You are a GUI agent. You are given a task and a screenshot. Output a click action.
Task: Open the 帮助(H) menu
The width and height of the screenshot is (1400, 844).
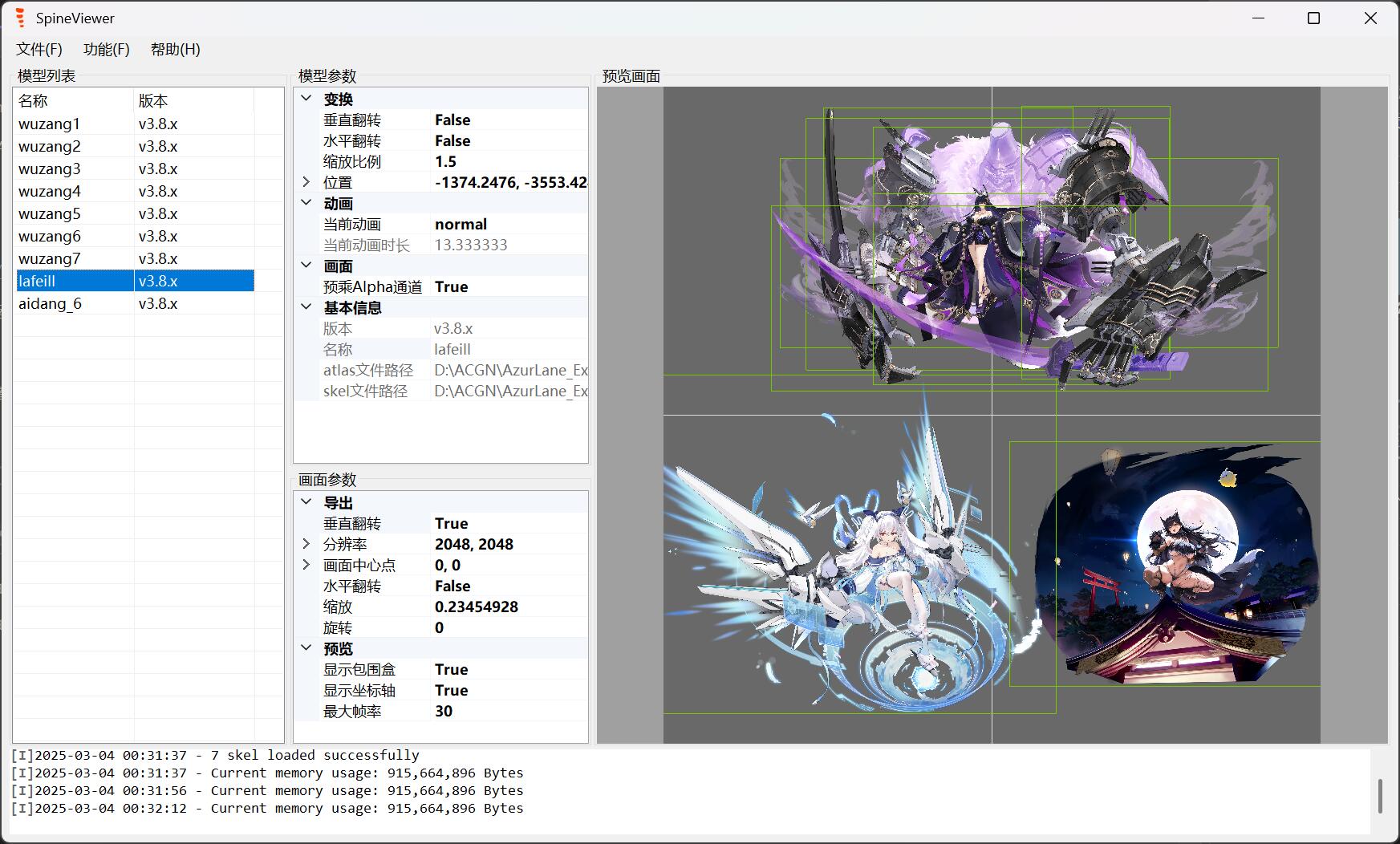click(175, 49)
